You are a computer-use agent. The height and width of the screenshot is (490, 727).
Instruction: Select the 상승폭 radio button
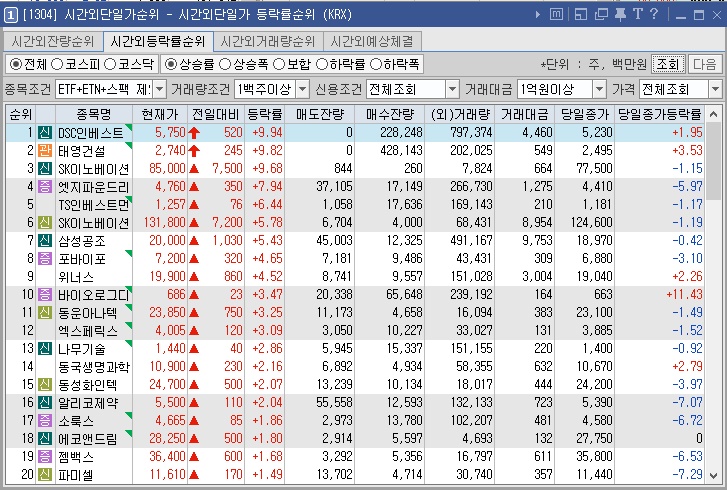point(225,64)
